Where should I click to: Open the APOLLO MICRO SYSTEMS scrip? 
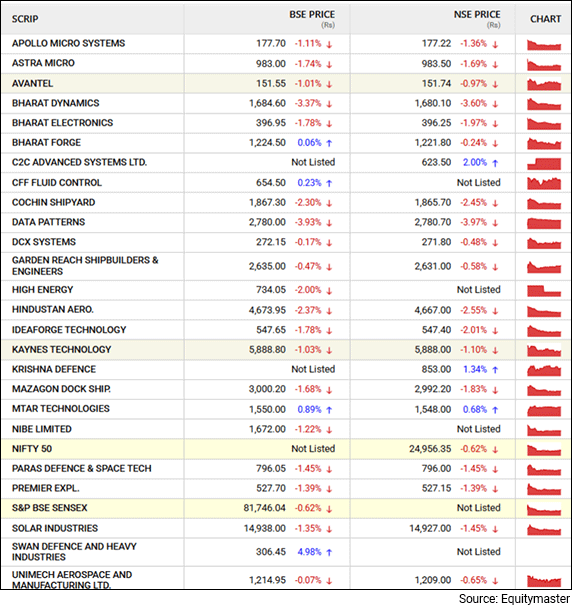[x=68, y=43]
